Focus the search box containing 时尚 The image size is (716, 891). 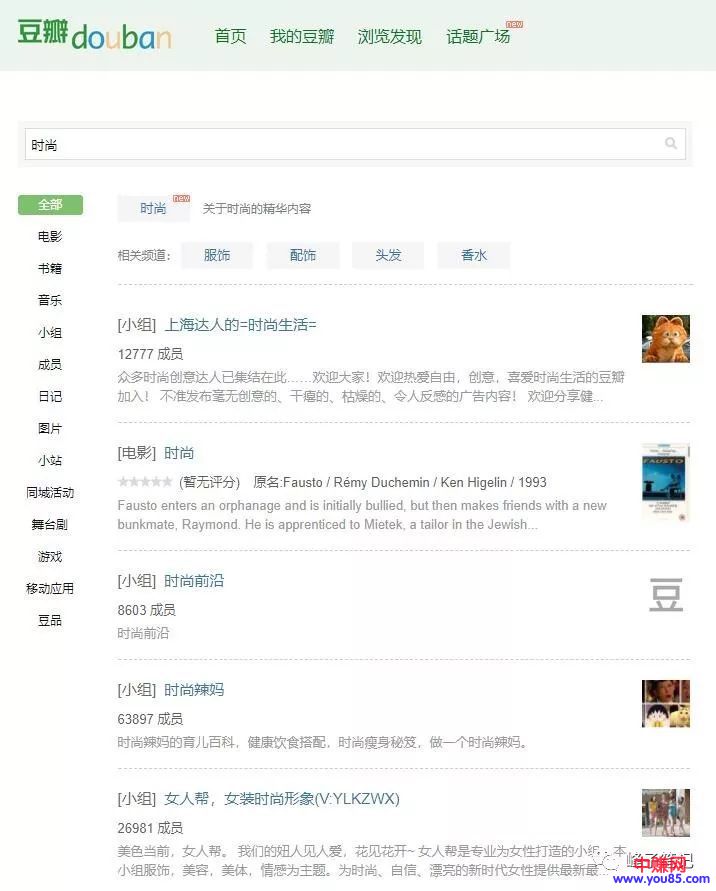(x=340, y=144)
